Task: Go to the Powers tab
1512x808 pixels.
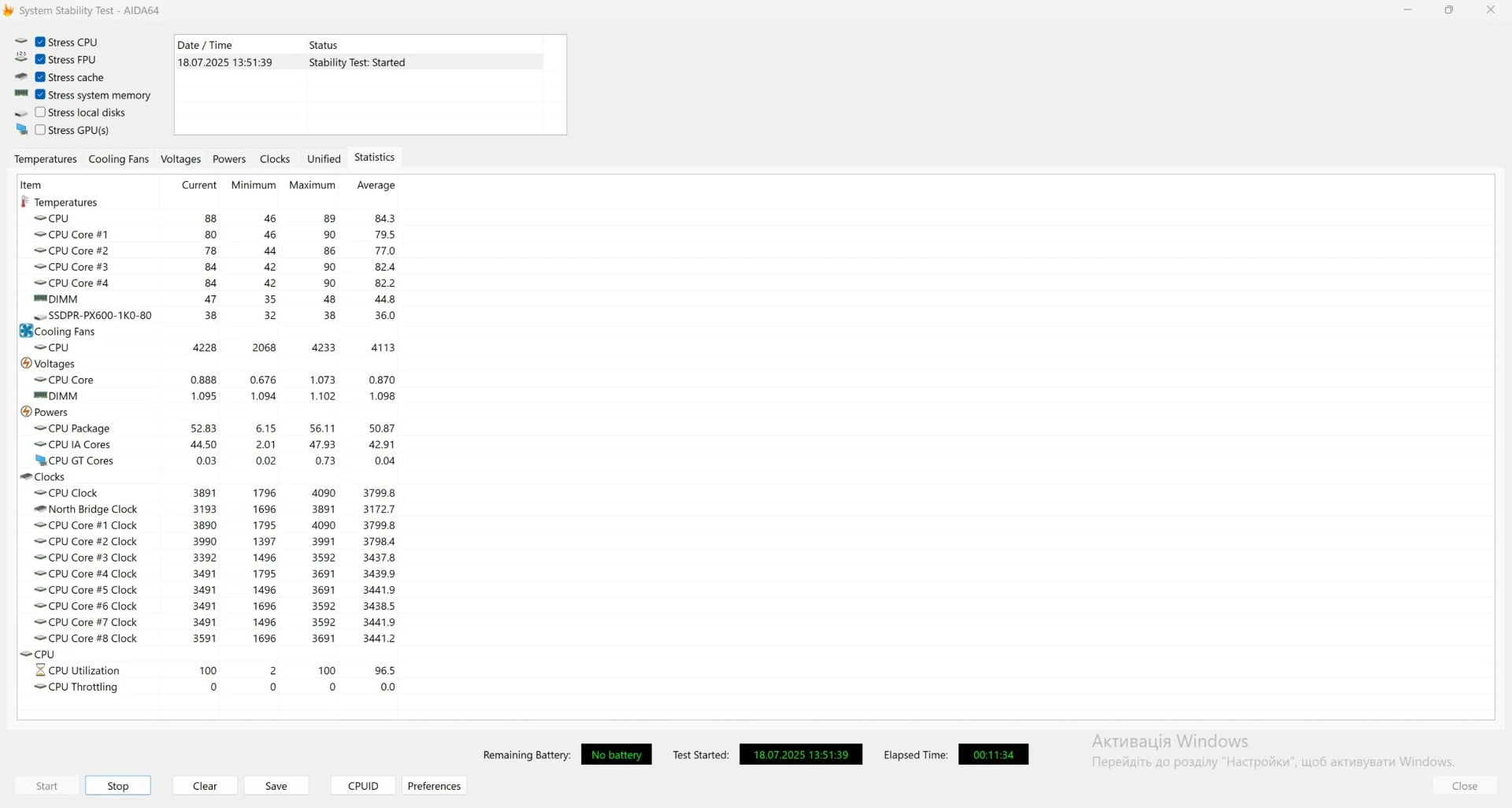Action: pos(229,158)
